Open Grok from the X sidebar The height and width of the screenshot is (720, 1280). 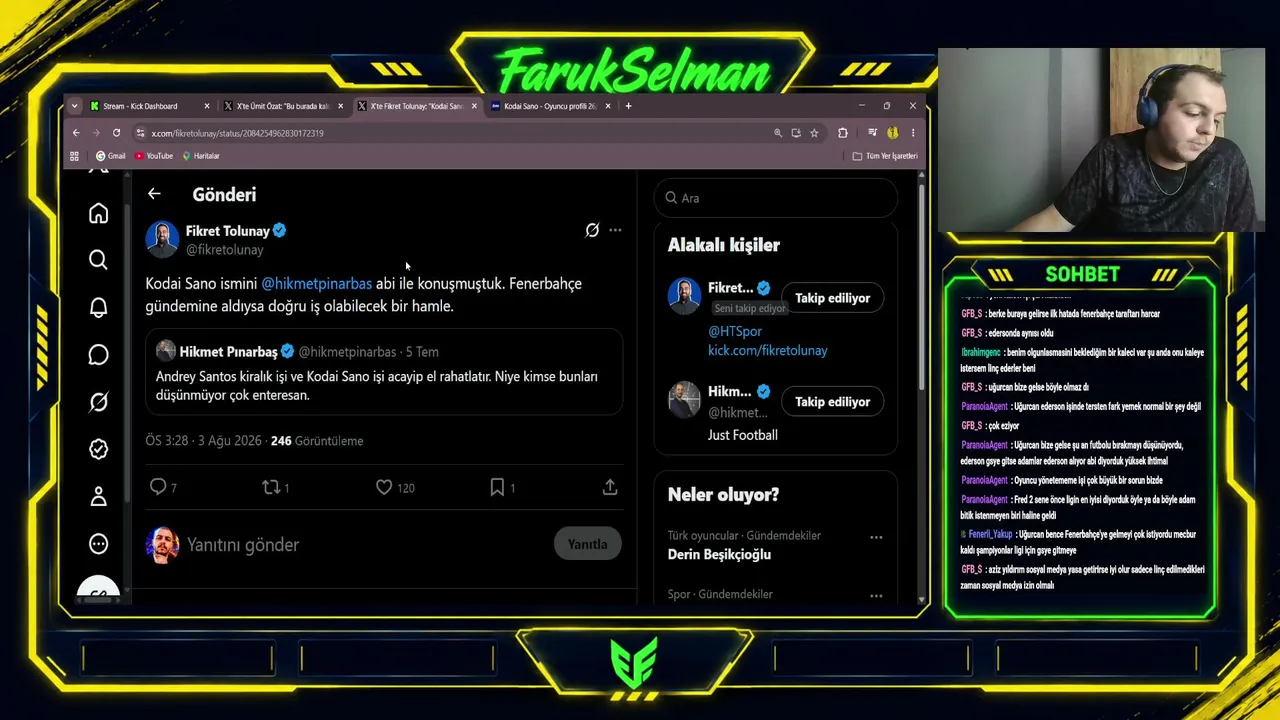pos(98,402)
